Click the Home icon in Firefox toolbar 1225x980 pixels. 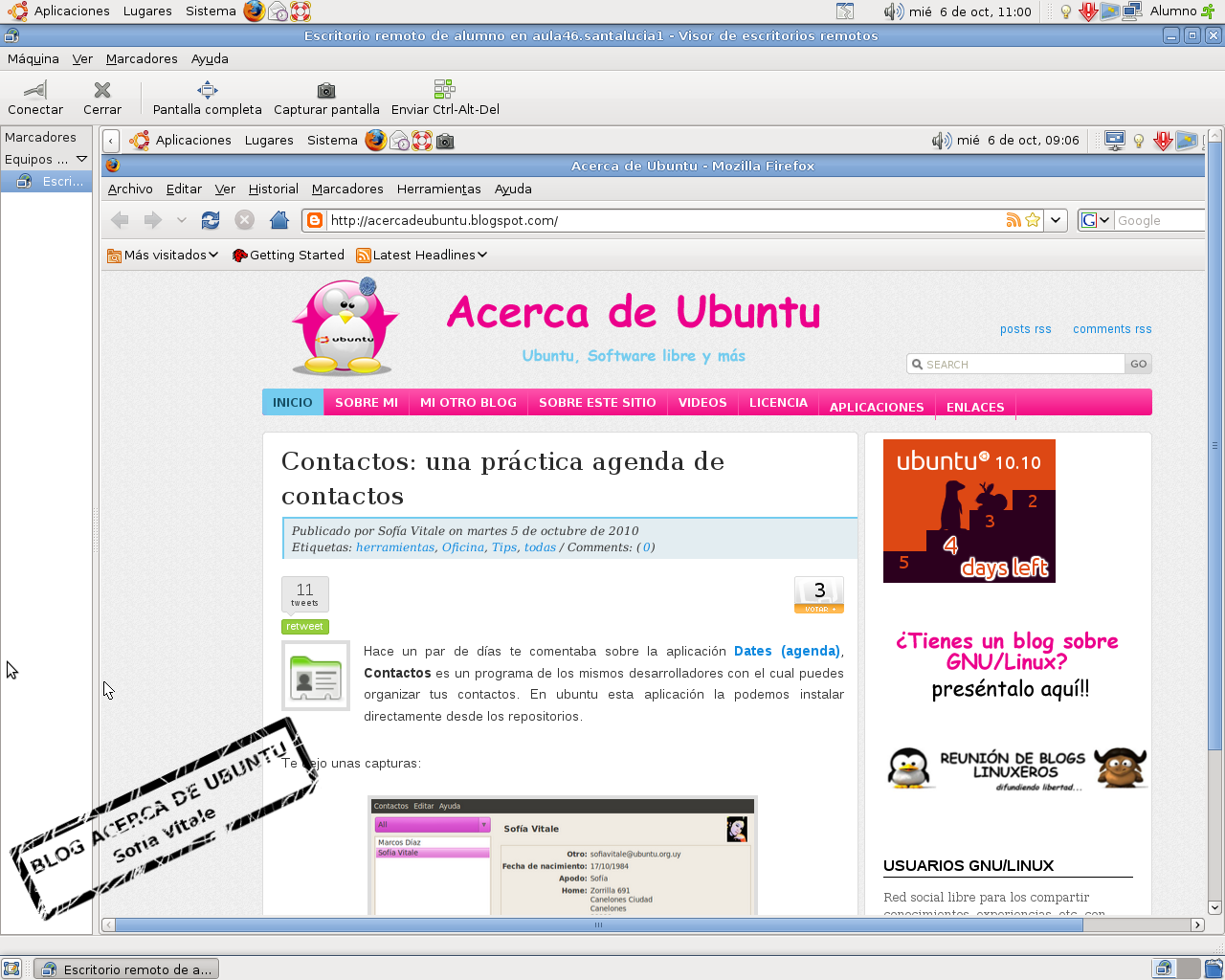point(278,219)
